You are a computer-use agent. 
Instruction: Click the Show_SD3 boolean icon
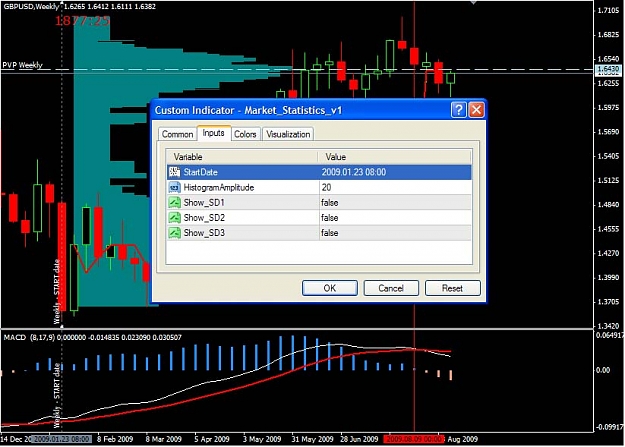pyautogui.click(x=174, y=232)
